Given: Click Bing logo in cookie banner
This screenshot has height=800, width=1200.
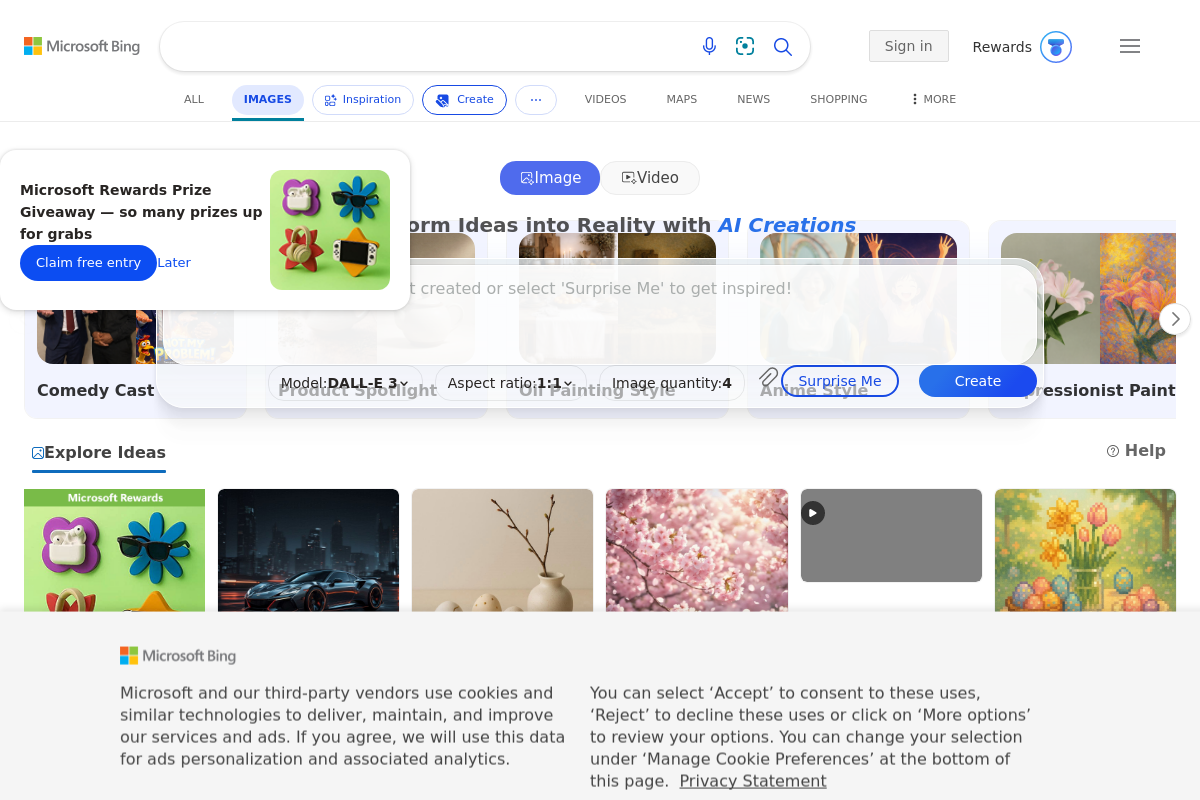Looking at the screenshot, I should [x=178, y=656].
